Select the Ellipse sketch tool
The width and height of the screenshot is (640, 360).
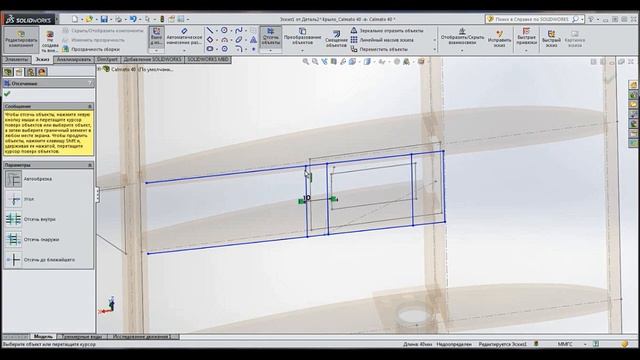coord(239,40)
